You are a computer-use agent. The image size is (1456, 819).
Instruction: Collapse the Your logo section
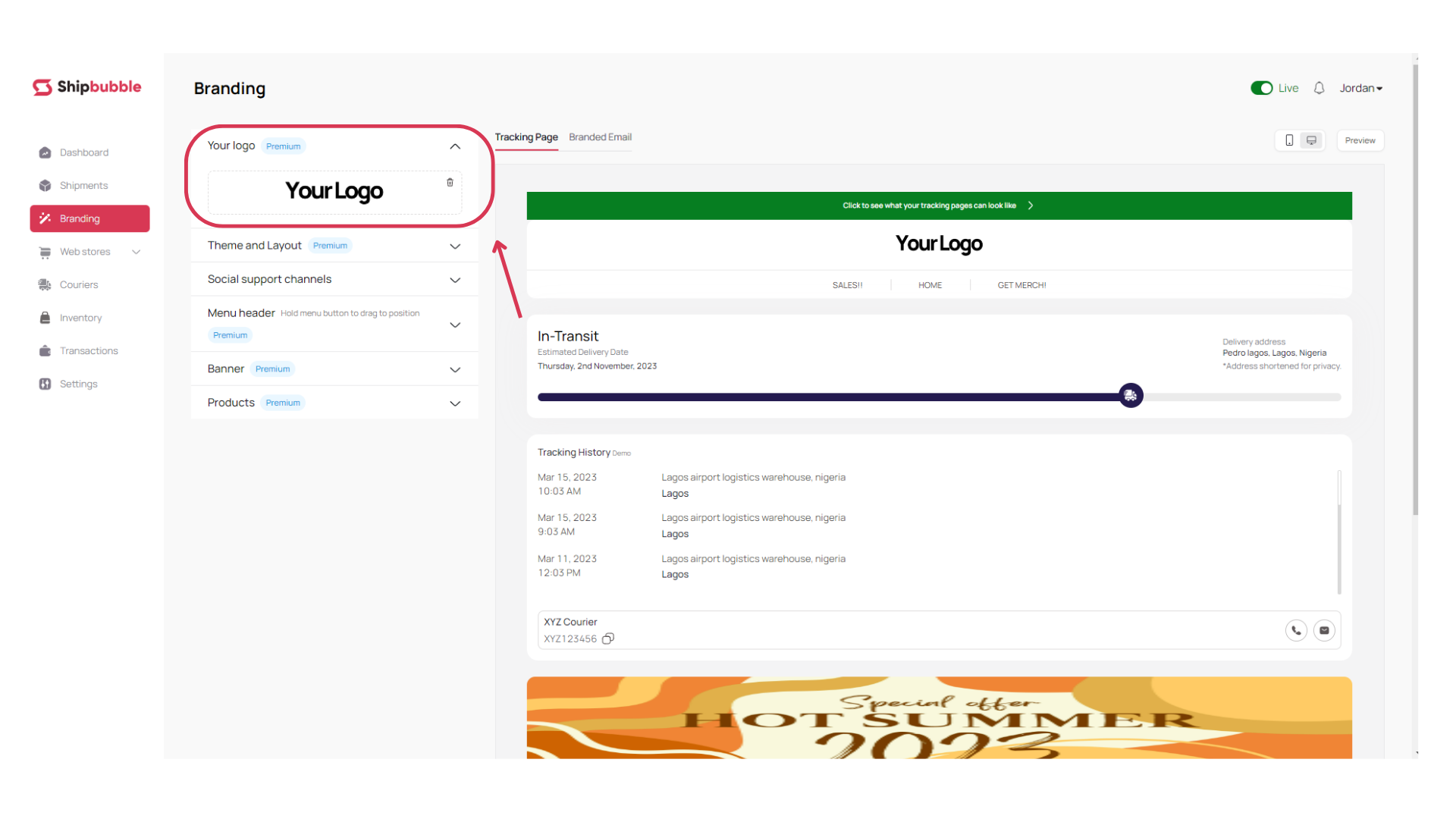coord(455,146)
